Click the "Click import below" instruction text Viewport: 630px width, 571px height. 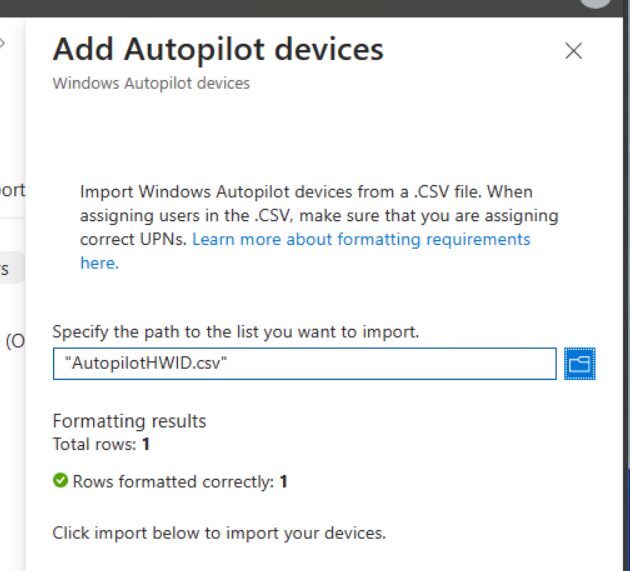tap(219, 533)
